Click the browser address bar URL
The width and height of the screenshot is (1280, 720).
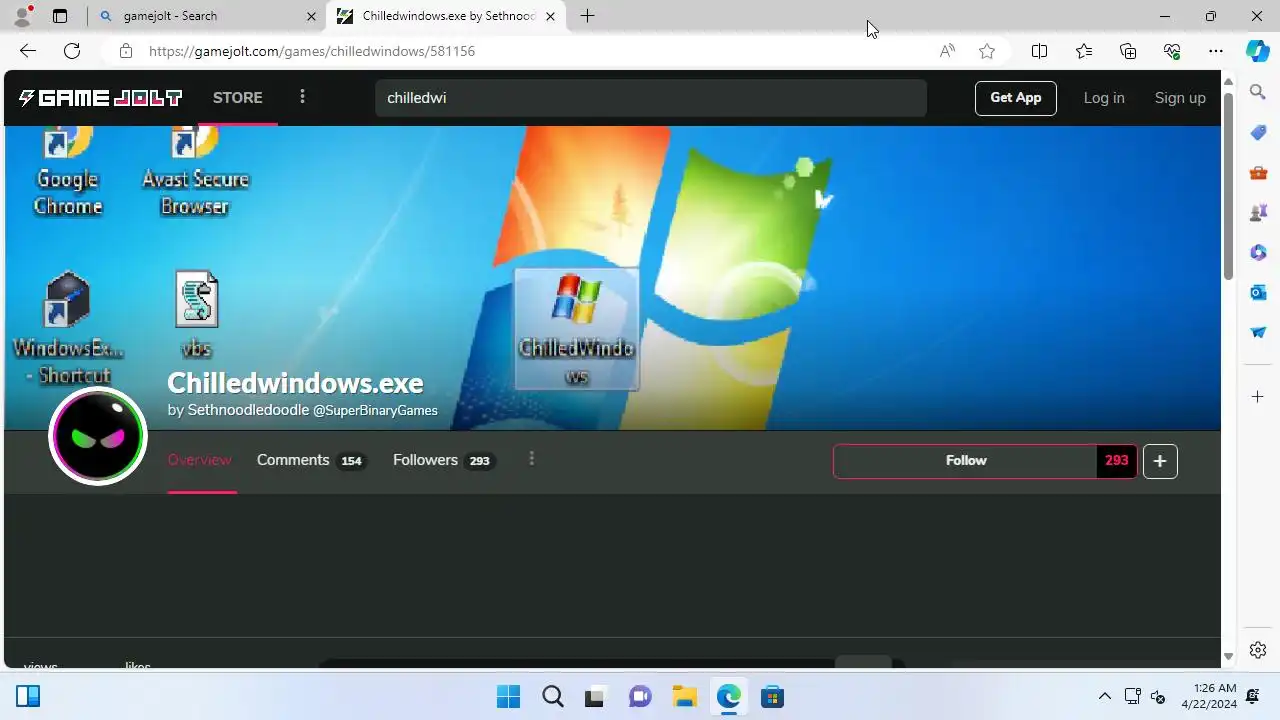pyautogui.click(x=312, y=51)
